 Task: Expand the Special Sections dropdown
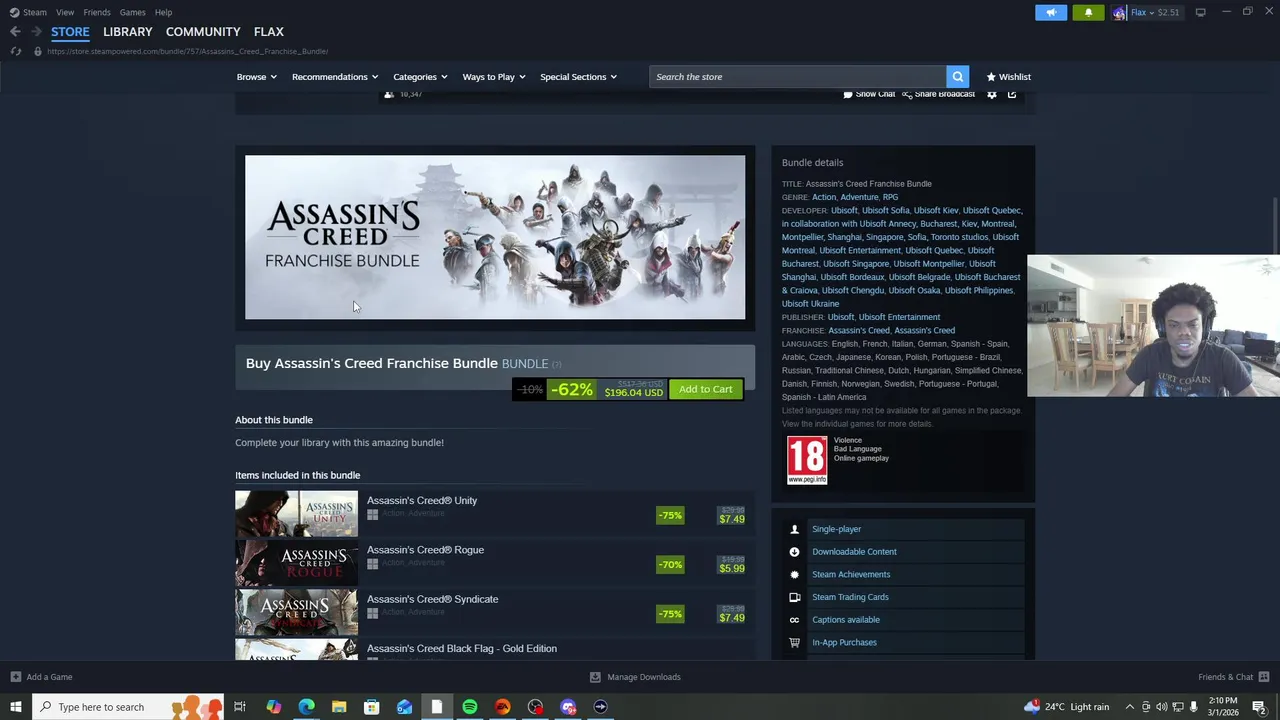[x=578, y=77]
